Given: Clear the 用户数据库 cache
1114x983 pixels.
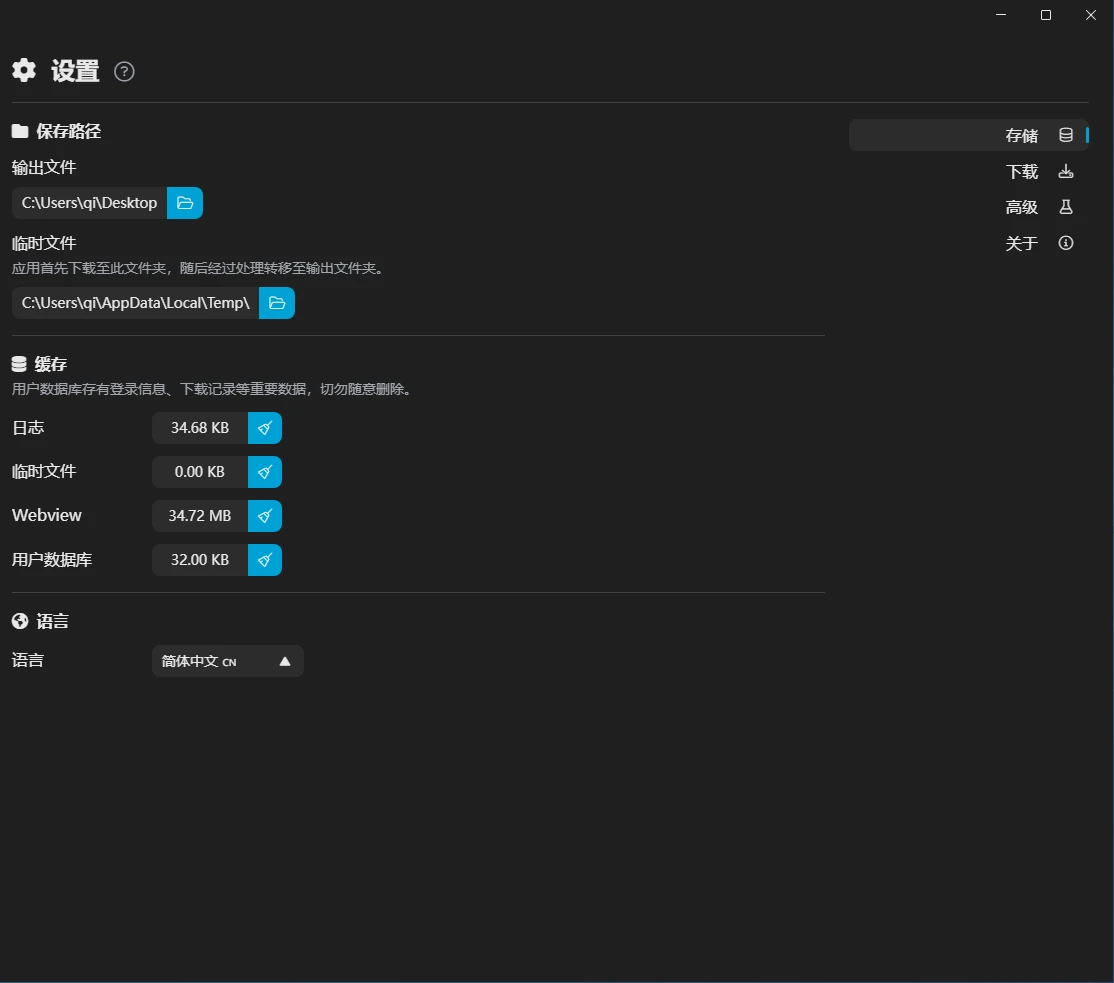Looking at the screenshot, I should [x=265, y=560].
